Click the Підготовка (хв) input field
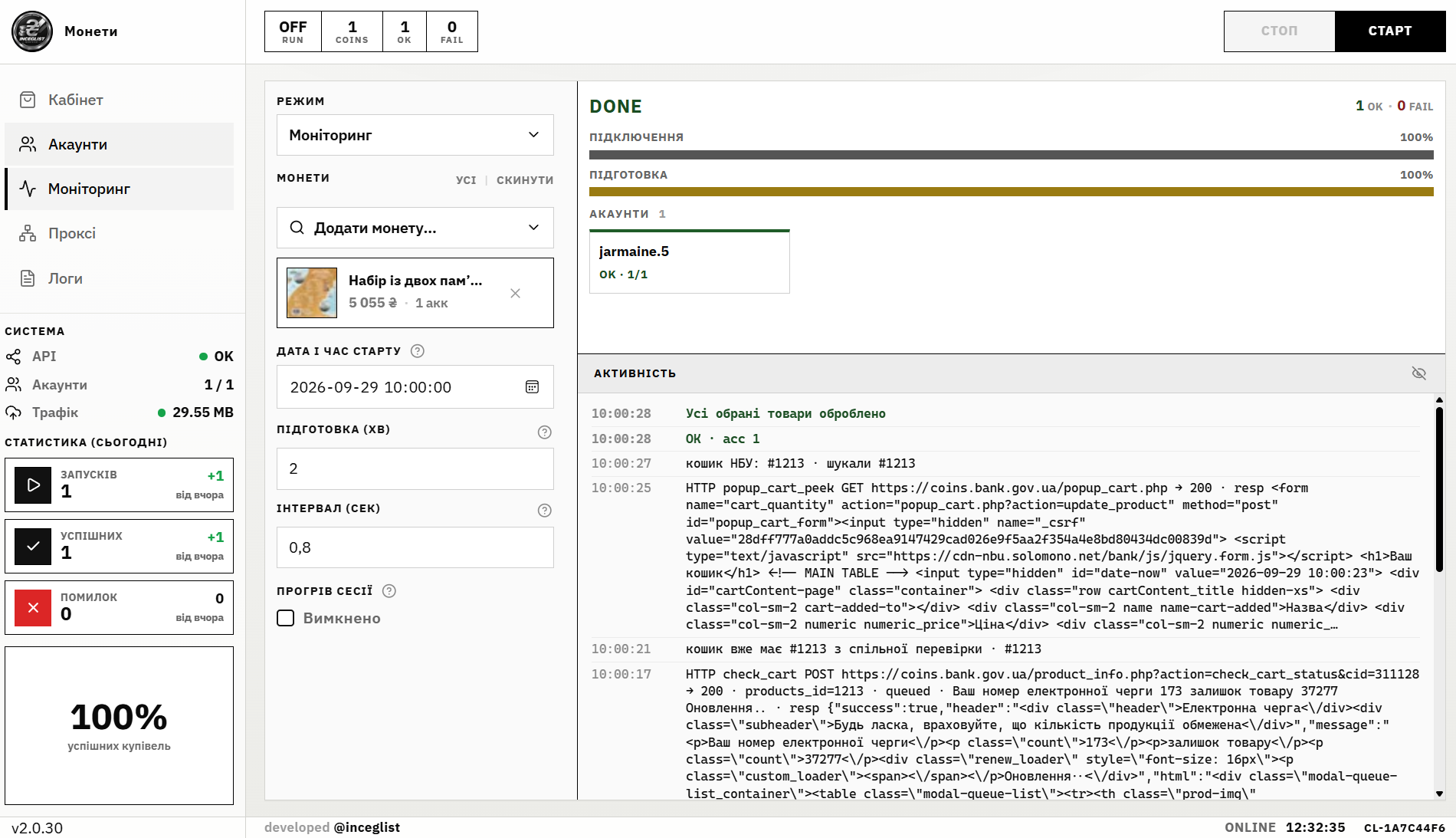This screenshot has width=1456, height=838. (x=415, y=468)
